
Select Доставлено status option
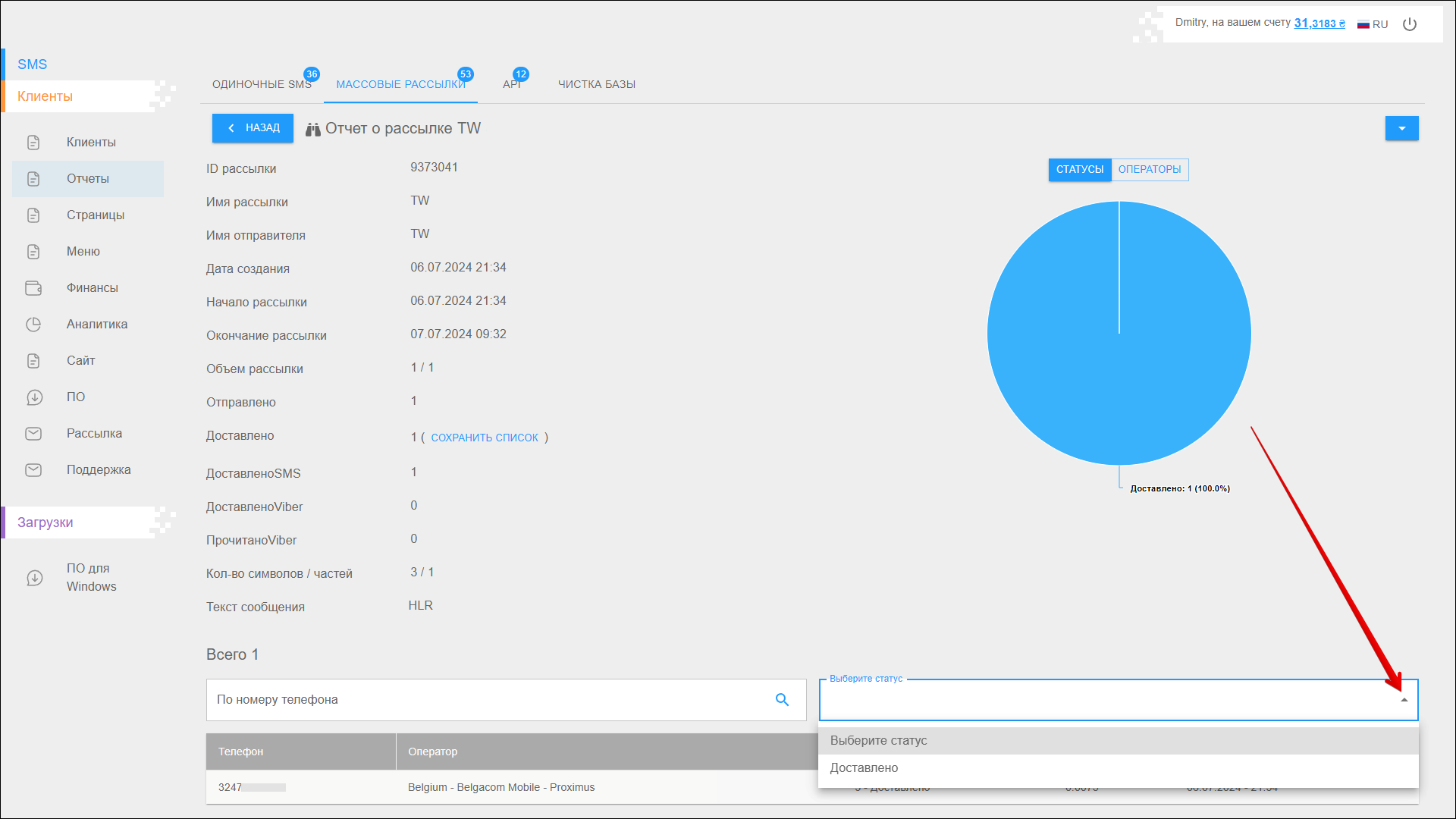864,768
